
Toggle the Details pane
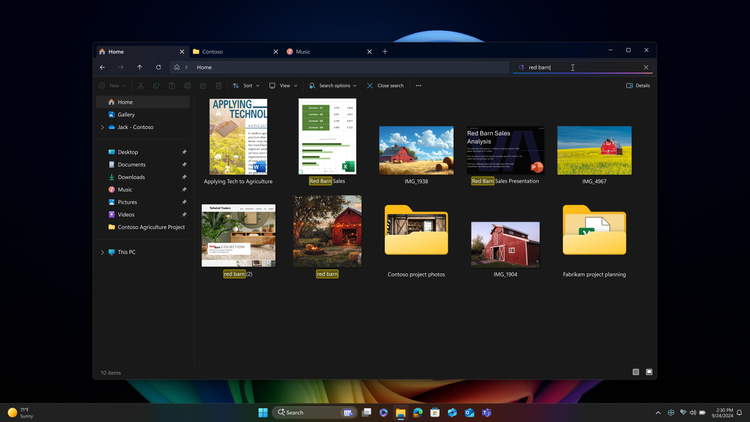tap(637, 86)
